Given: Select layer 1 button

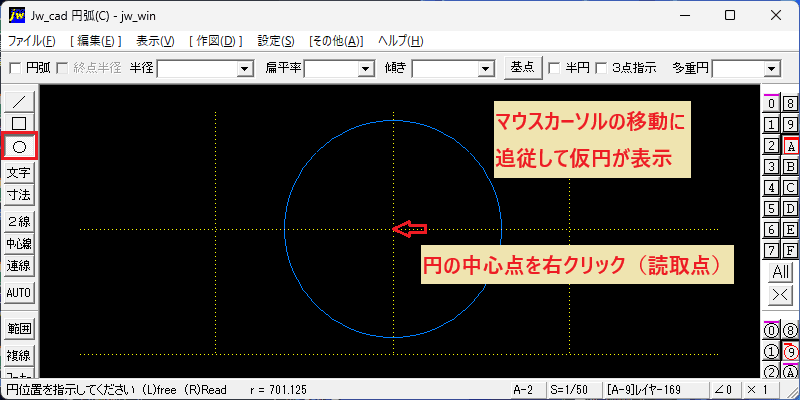Looking at the screenshot, I should coord(771,124).
